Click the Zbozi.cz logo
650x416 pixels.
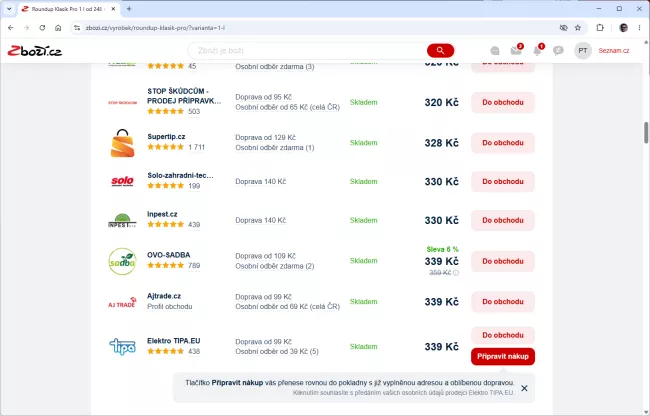click(x=35, y=51)
